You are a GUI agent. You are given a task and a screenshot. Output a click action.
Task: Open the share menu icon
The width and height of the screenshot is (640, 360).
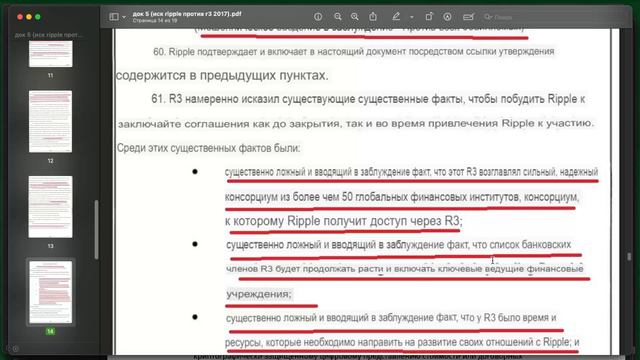pos(373,16)
